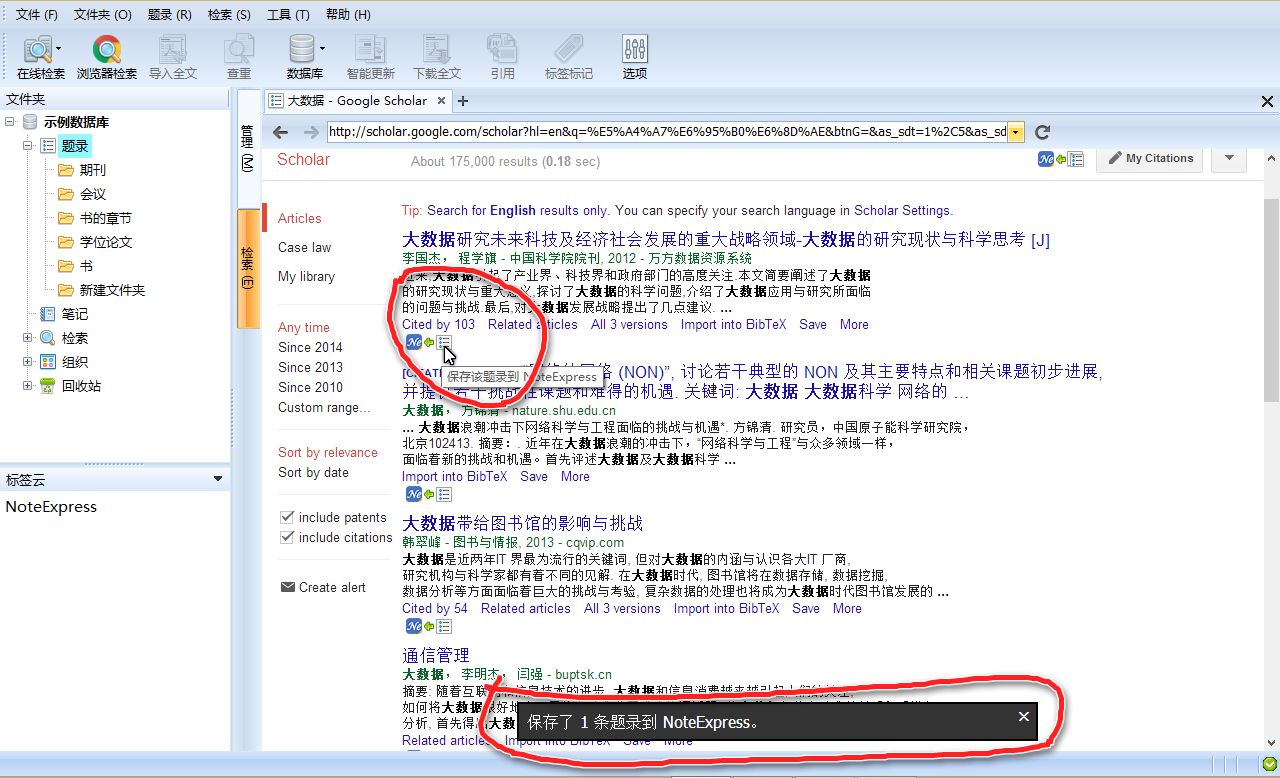Screen dimensions: 1280x778
Task: Go forward with the browser forward arrow
Action: 311,132
